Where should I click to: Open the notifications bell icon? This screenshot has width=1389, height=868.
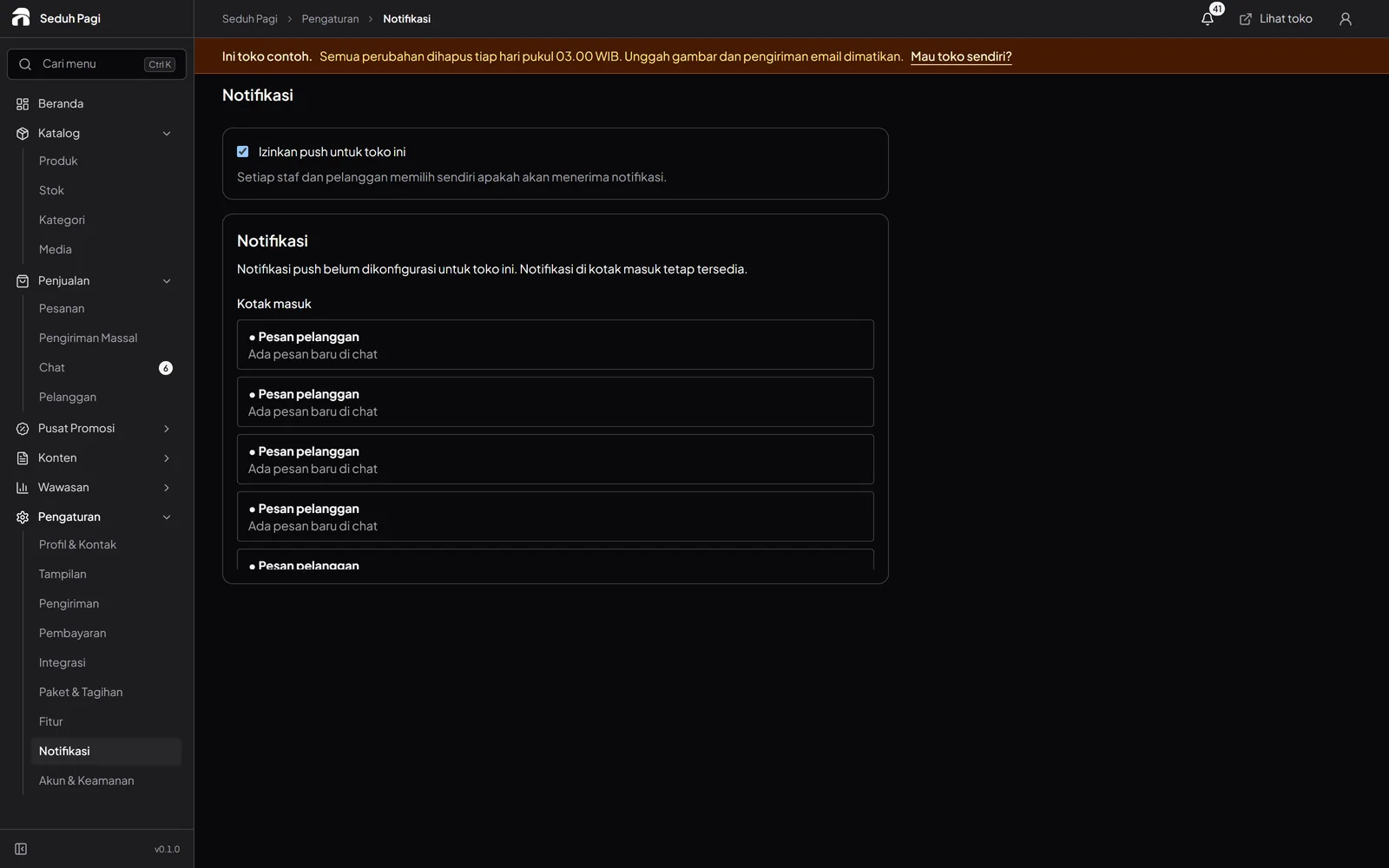click(x=1208, y=19)
